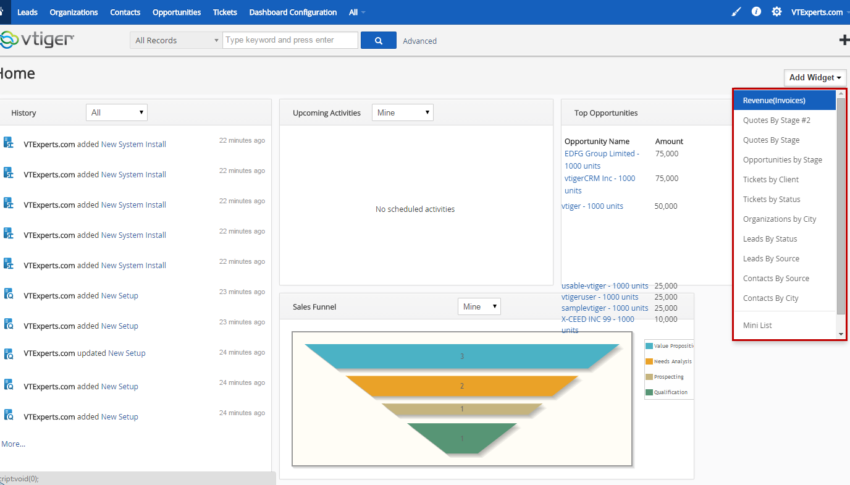Viewport: 850px width, 485px height.
Task: Click Qualification green funnel segment
Action: (x=462, y=438)
